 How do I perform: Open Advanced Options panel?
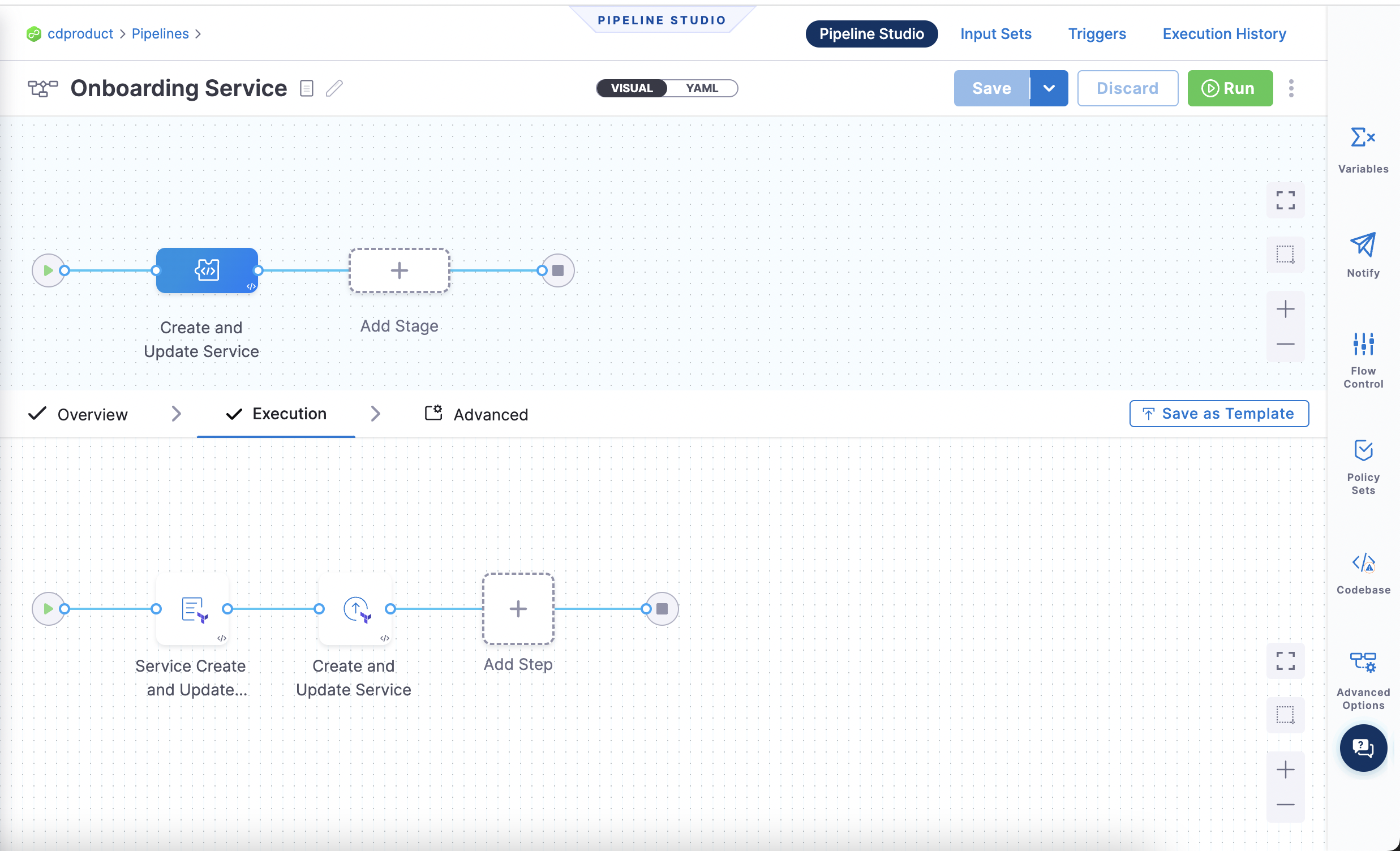[1363, 663]
